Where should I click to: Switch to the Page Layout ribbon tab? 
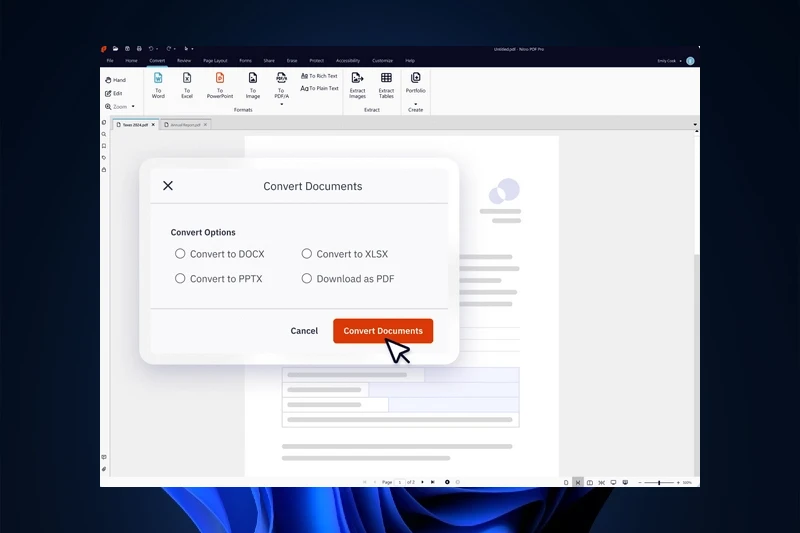215,61
